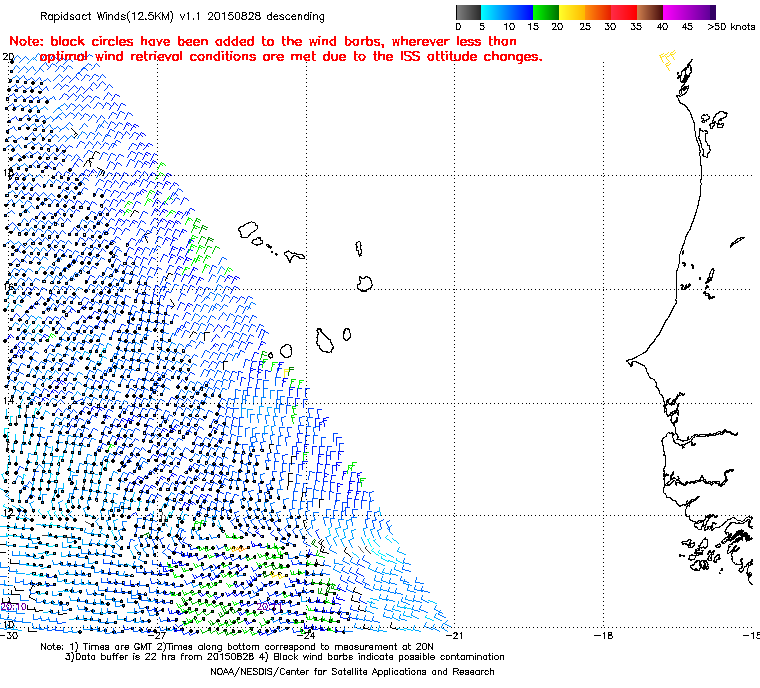Select the cyan-to-blue colorbar segment
Viewport: 760px width, 688px height.
(x=507, y=12)
